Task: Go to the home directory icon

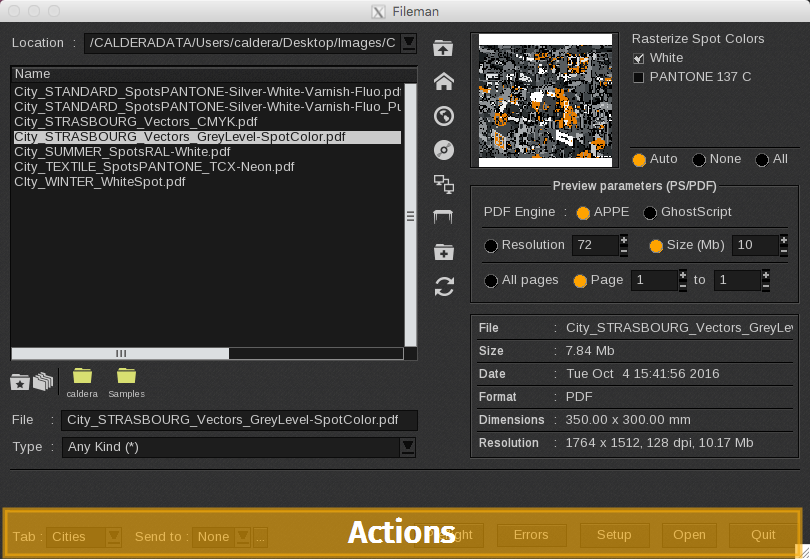Action: 444,82
